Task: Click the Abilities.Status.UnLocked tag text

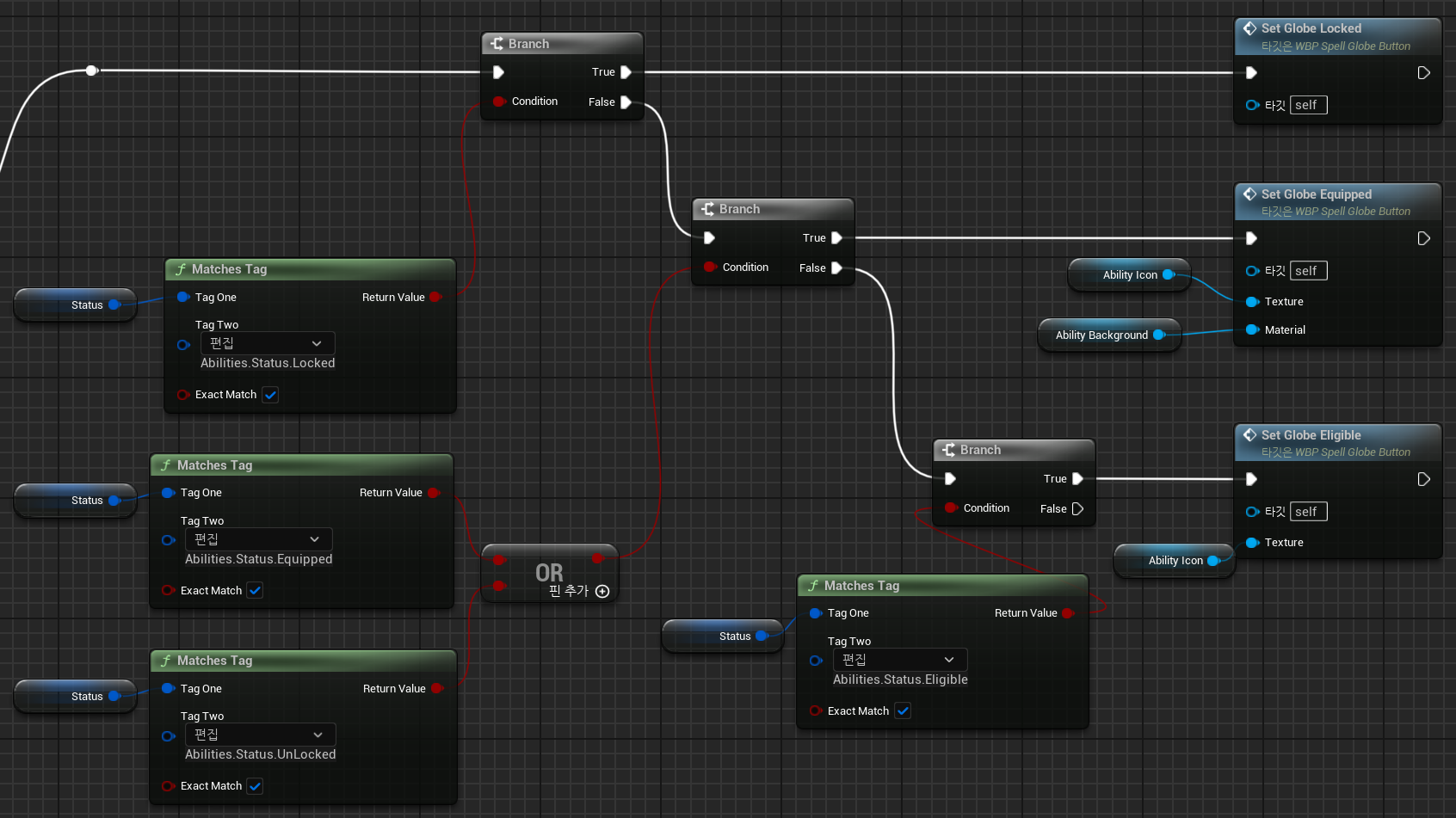Action: pyautogui.click(x=261, y=754)
